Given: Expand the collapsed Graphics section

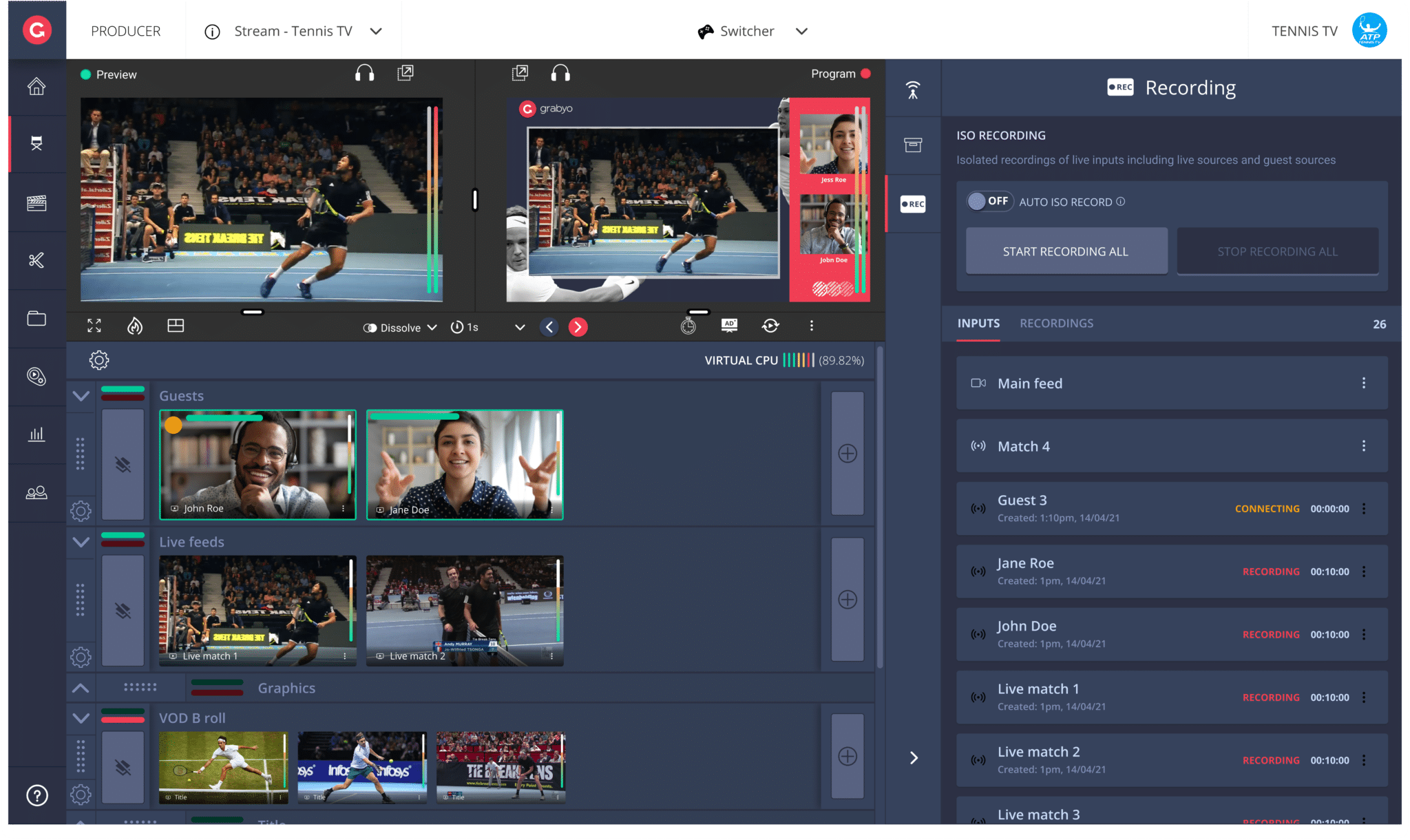Looking at the screenshot, I should [x=81, y=688].
